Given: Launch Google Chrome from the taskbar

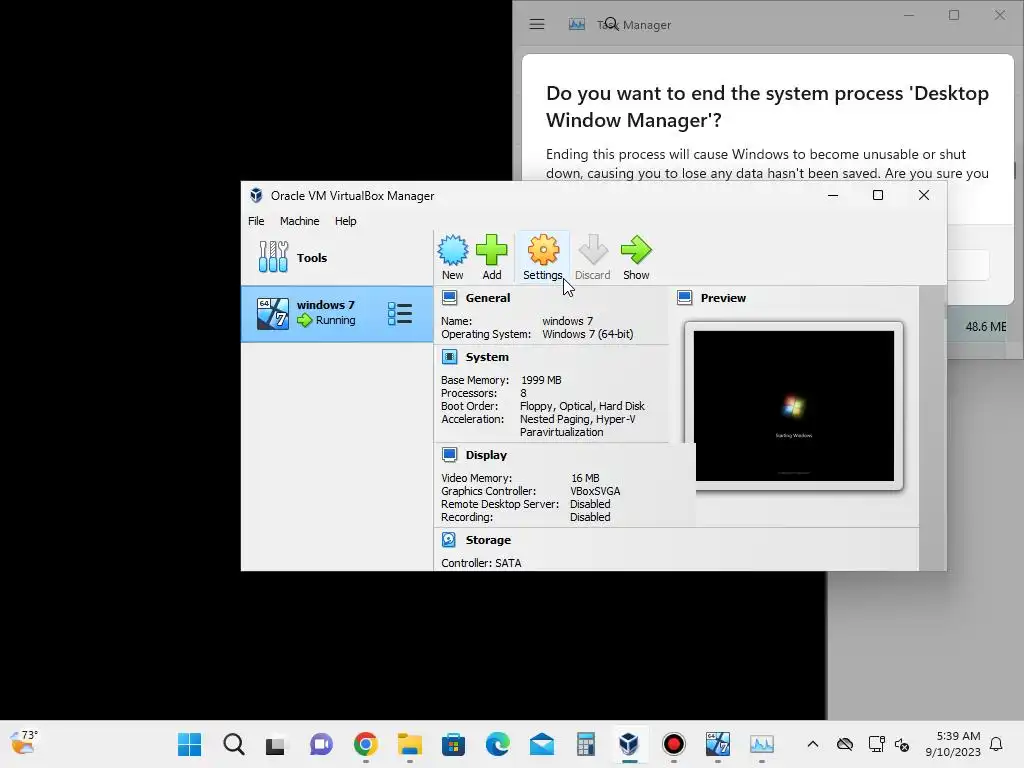Looking at the screenshot, I should (366, 744).
